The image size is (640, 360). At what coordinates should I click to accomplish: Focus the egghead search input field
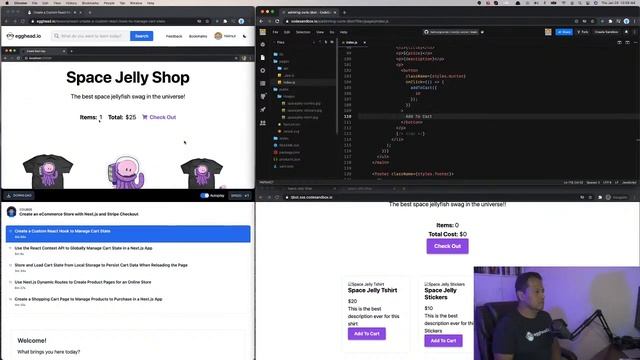tap(91, 36)
